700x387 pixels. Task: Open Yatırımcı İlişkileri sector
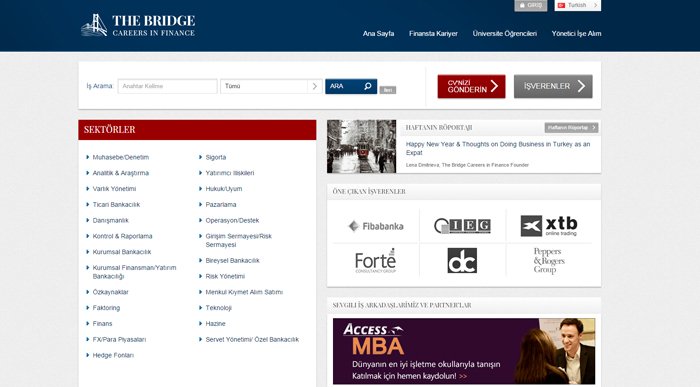coord(229,173)
